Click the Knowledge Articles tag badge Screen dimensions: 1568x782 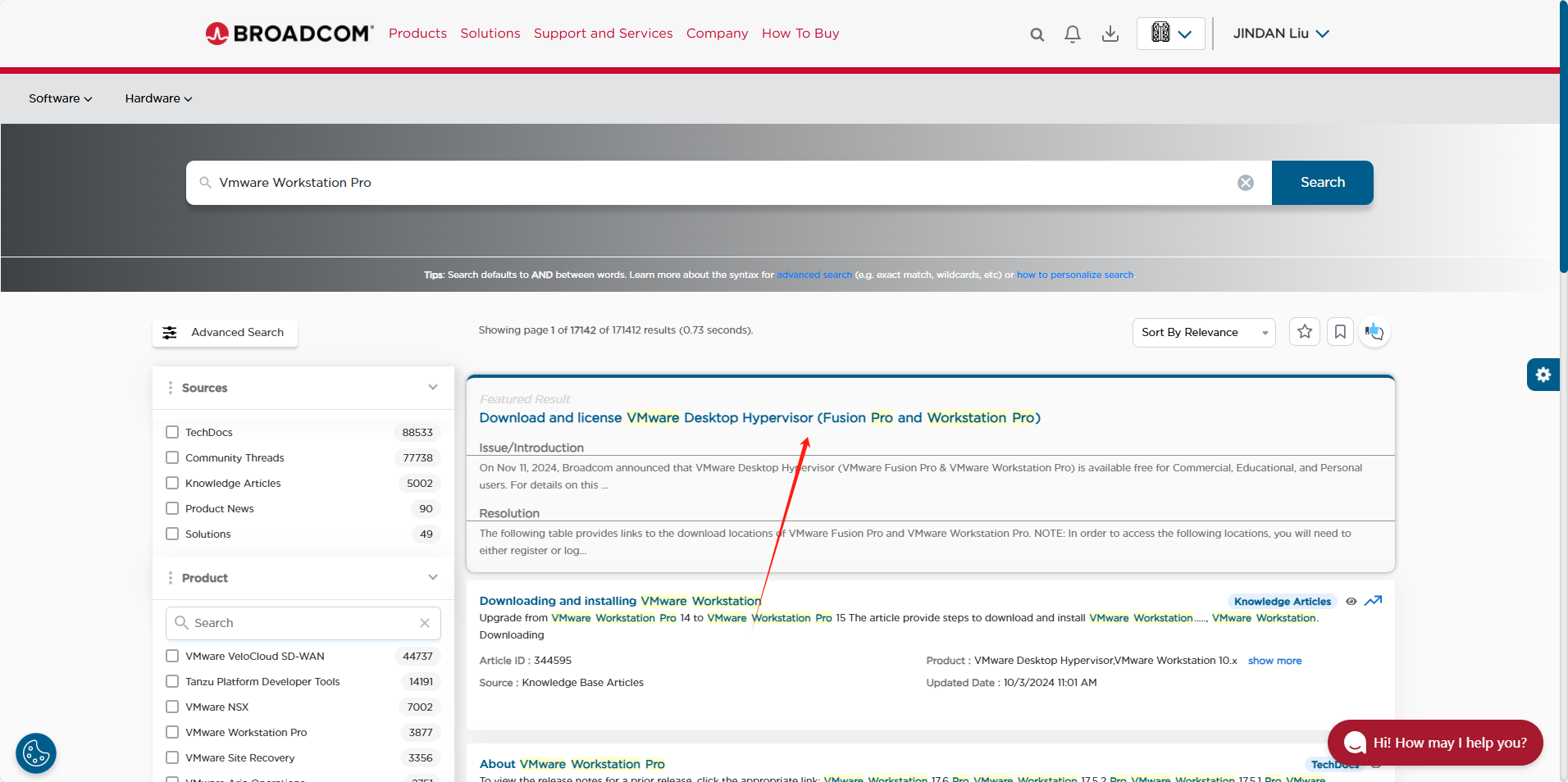[1283, 602]
